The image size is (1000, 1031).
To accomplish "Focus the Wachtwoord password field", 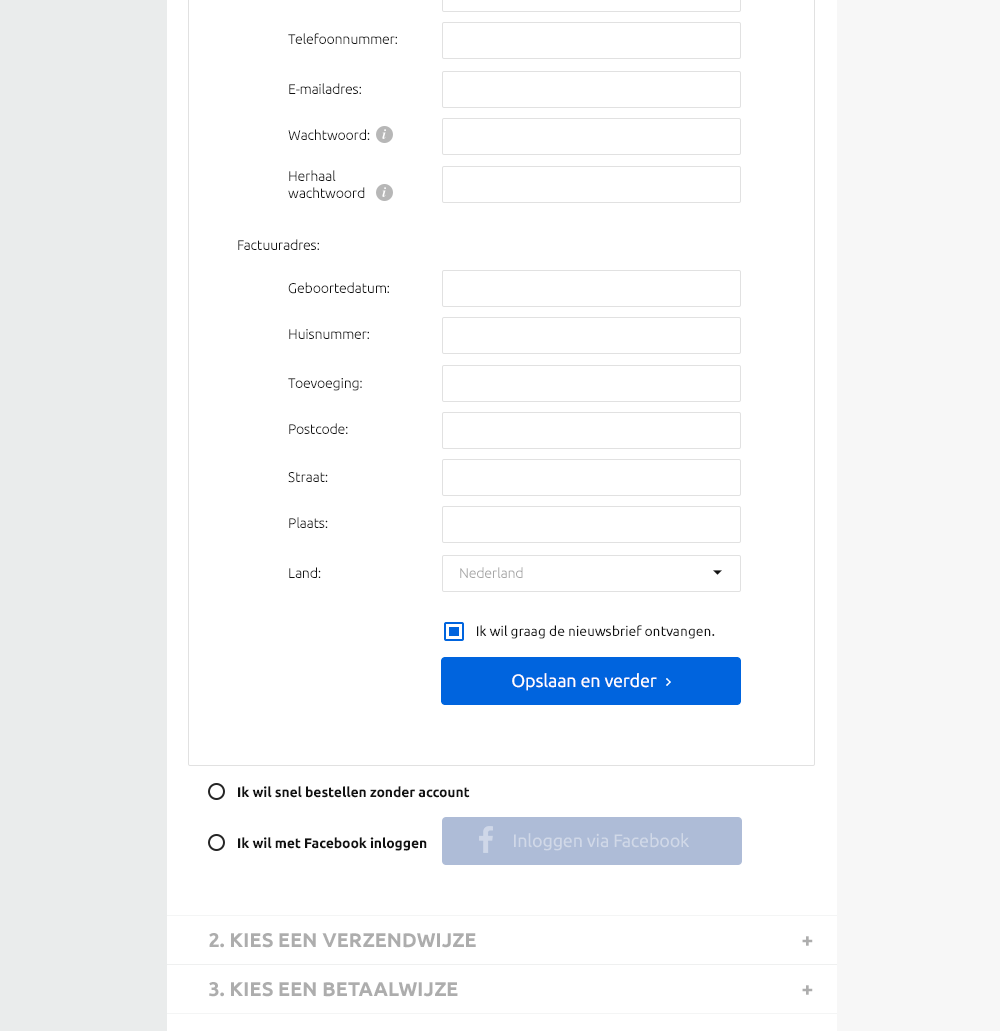I will click(591, 136).
